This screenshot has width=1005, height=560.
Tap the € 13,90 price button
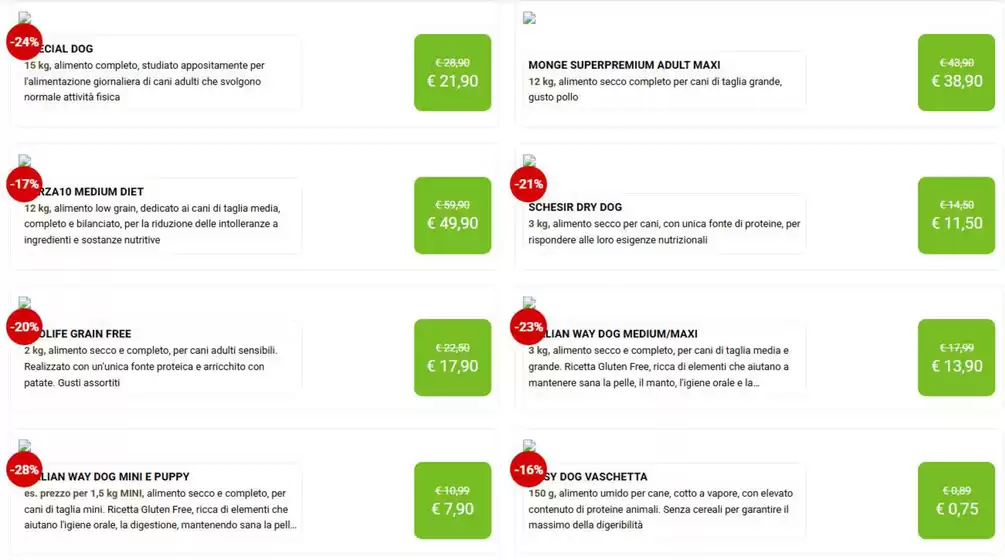[x=956, y=358]
